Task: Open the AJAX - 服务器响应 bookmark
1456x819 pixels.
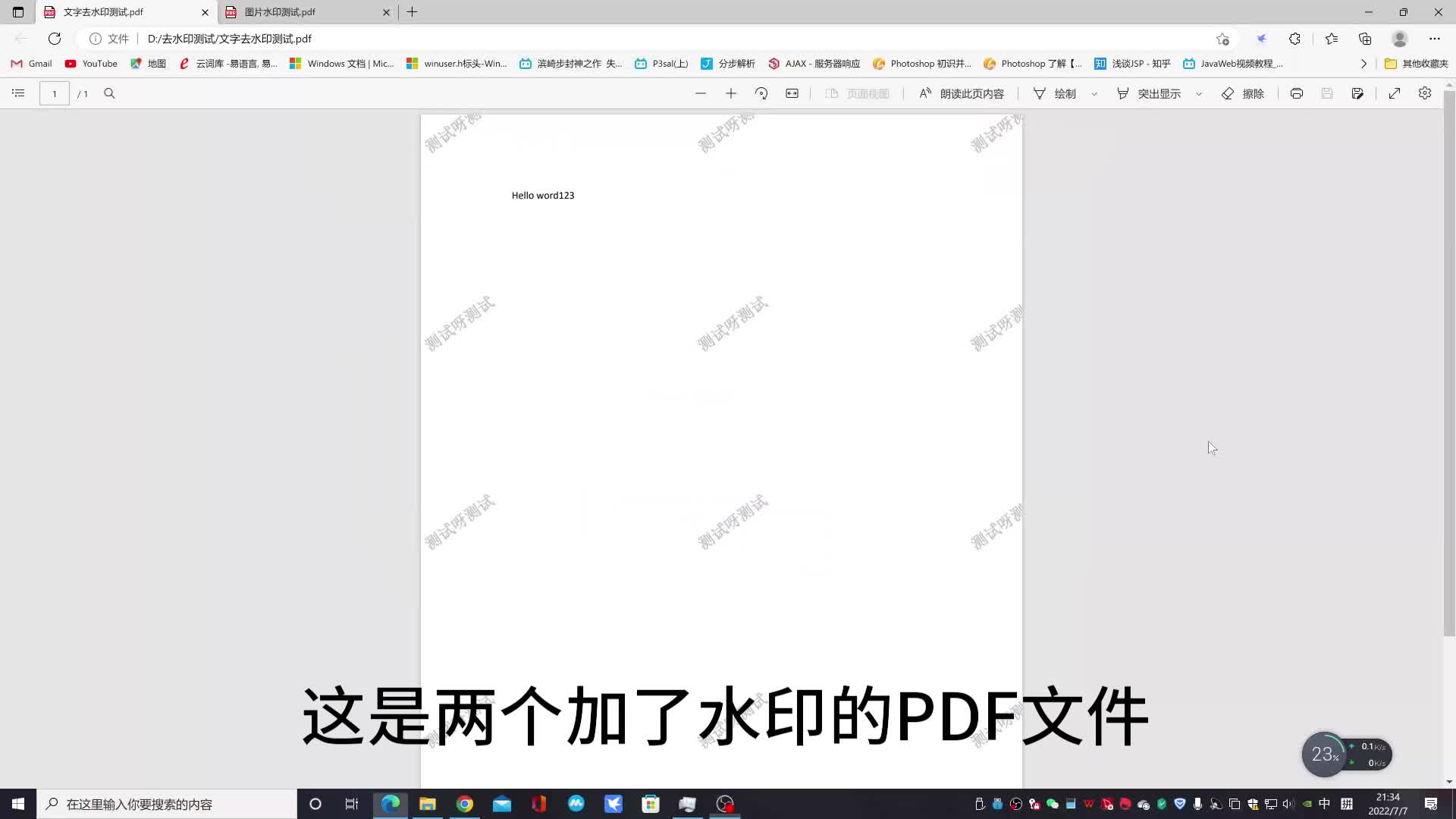Action: click(814, 64)
